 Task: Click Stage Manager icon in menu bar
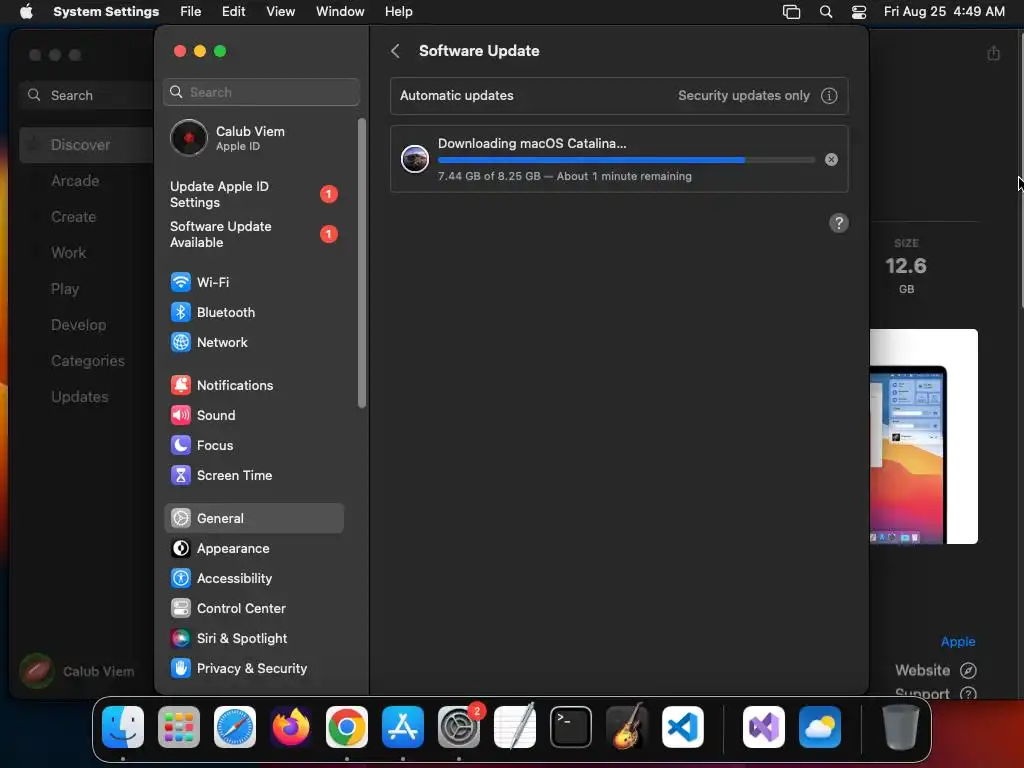(792, 12)
